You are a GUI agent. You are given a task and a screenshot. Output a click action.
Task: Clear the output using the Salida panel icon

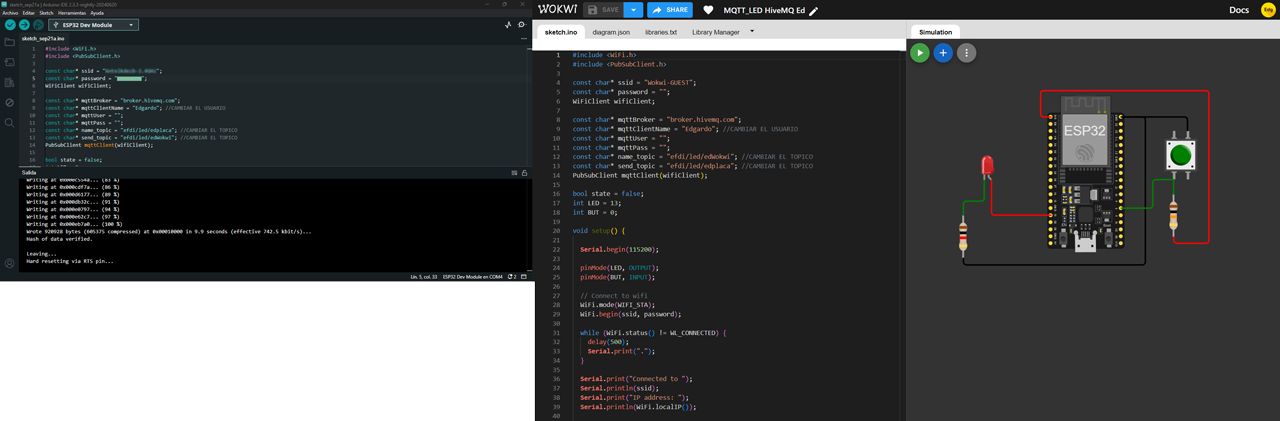click(515, 173)
